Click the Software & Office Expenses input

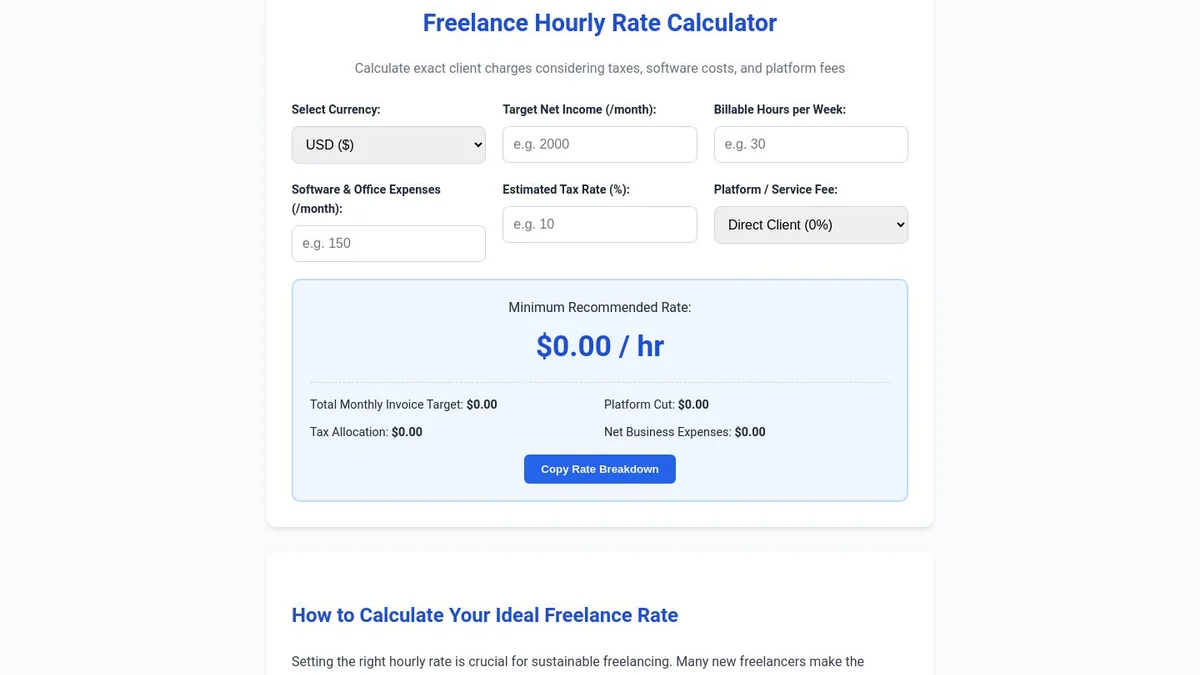[x=388, y=243]
